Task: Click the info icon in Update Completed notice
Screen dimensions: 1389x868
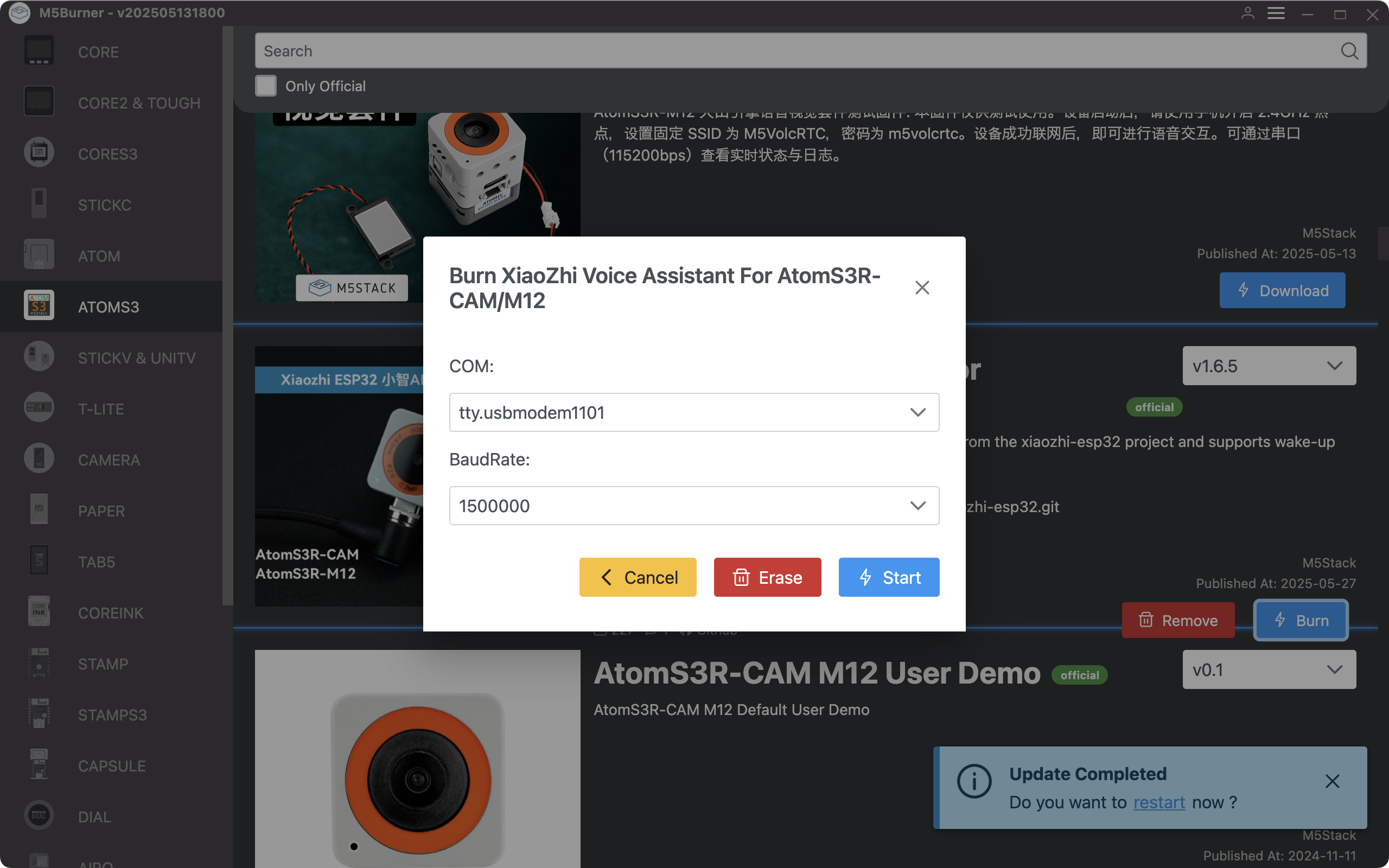Action: (x=974, y=781)
